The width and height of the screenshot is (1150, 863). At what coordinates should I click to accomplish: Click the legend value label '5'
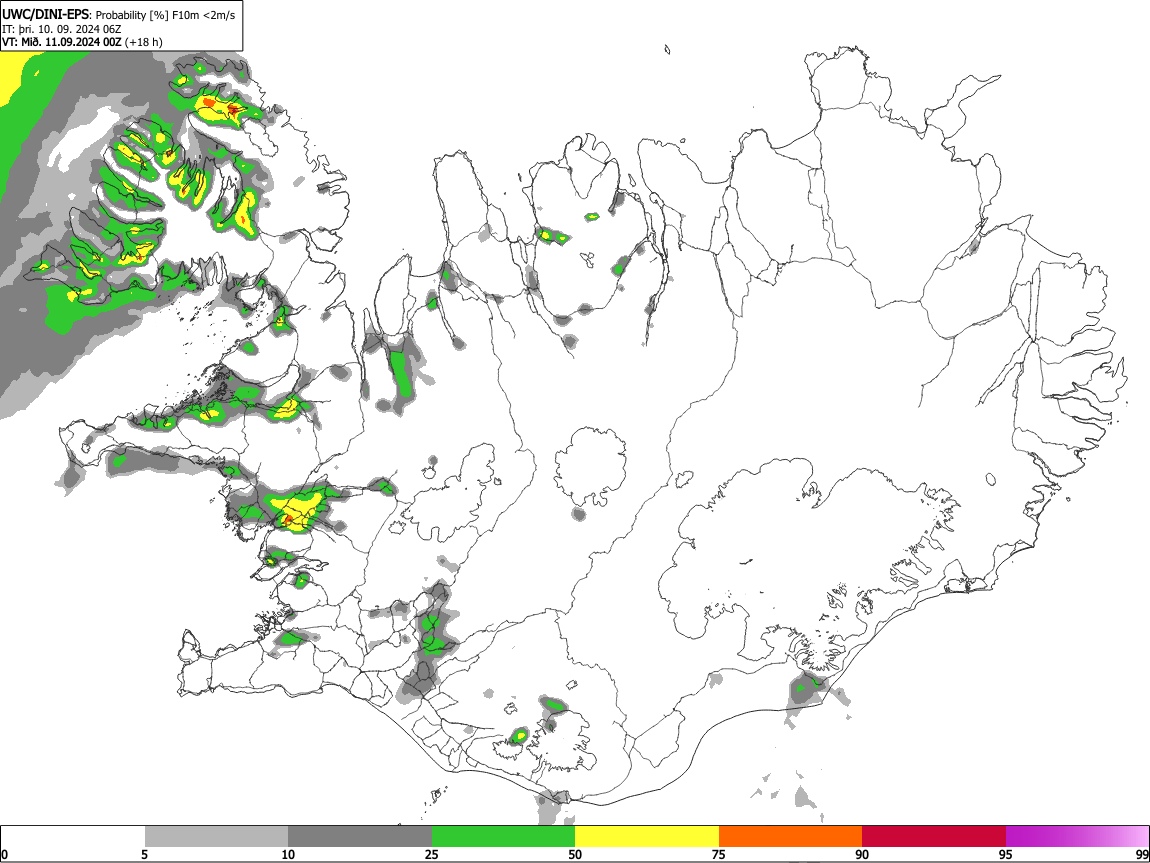click(144, 855)
